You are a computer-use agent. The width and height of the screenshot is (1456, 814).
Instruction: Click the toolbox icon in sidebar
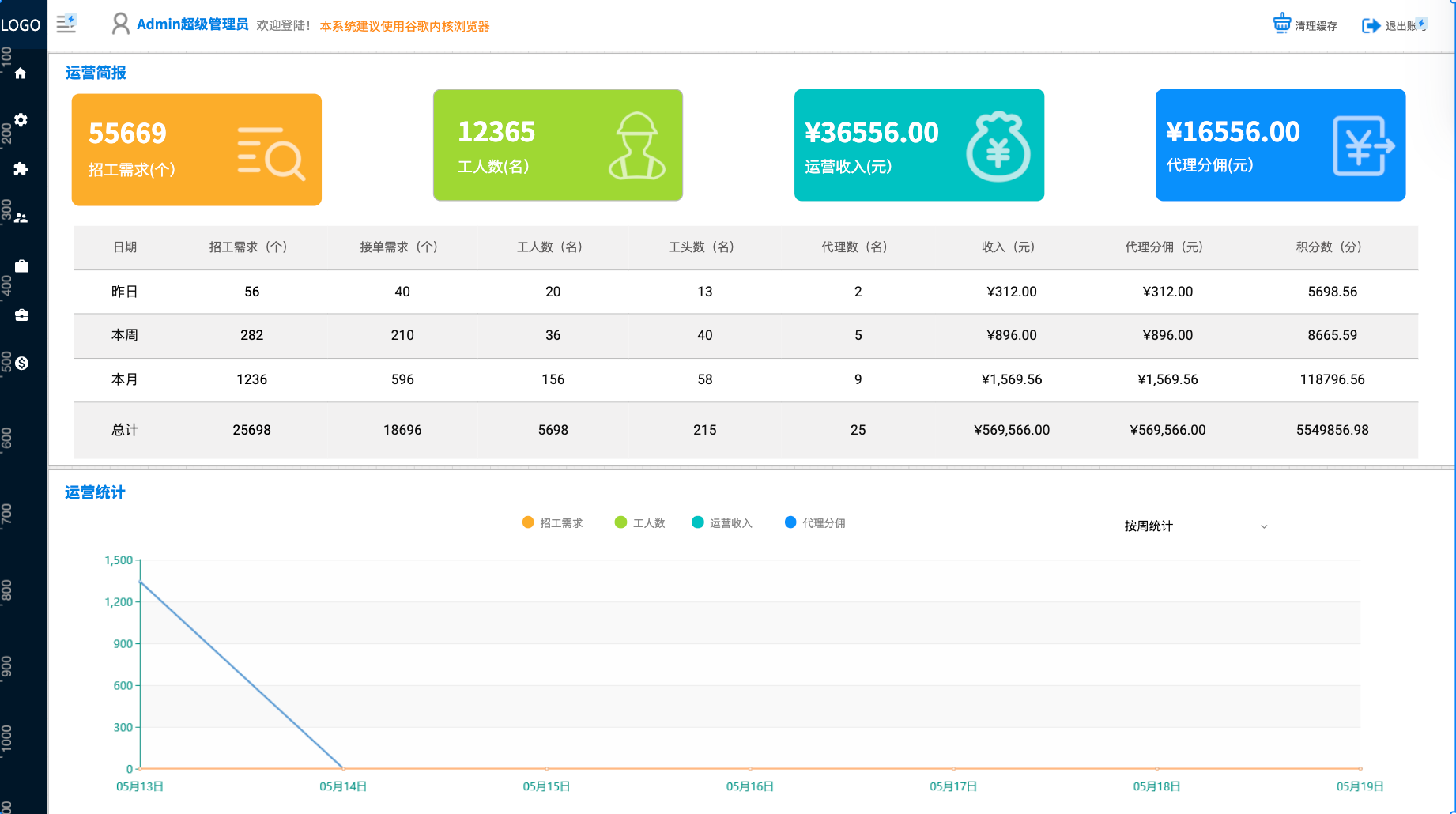tap(21, 315)
